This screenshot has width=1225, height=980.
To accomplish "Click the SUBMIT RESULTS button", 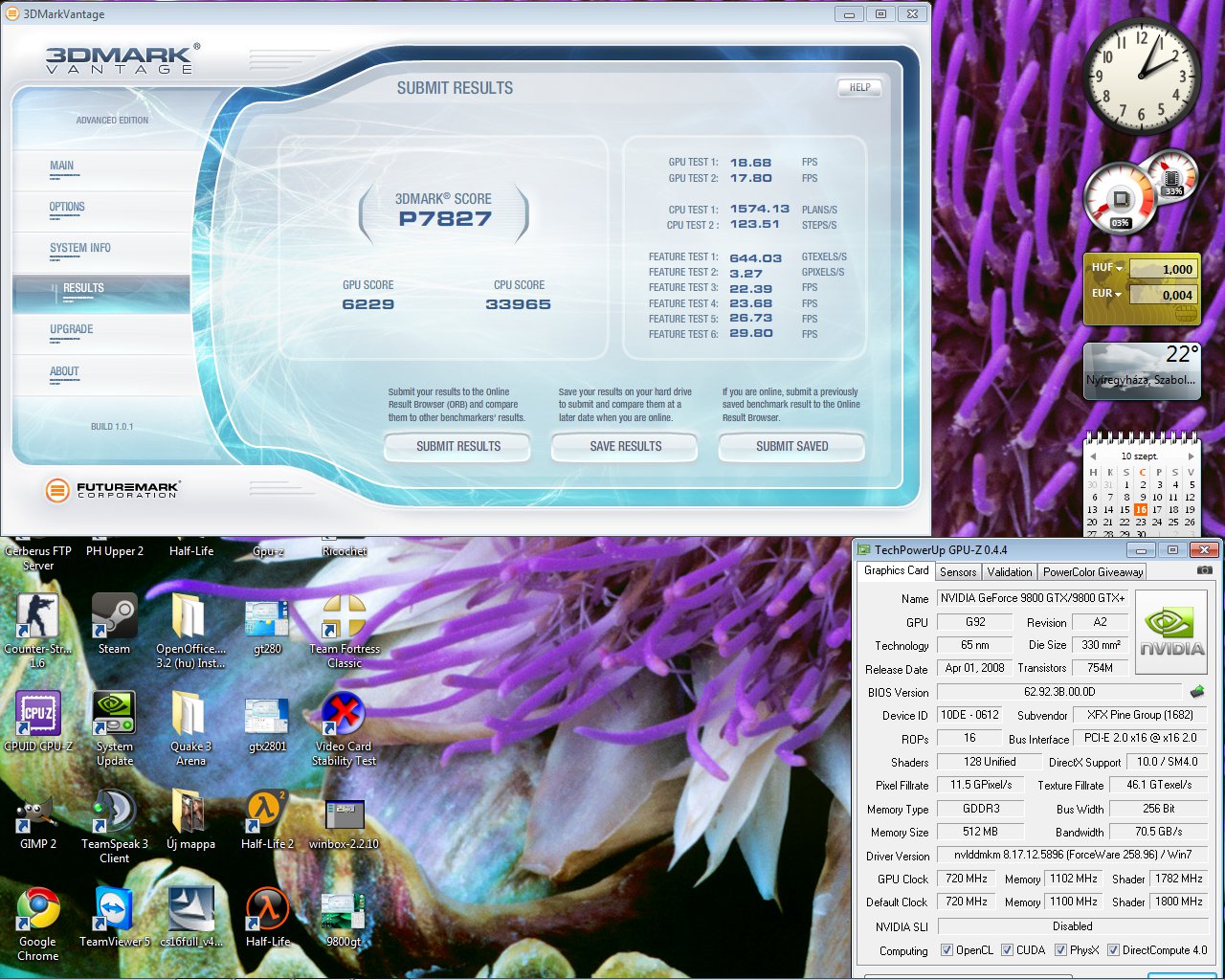I will 458,447.
